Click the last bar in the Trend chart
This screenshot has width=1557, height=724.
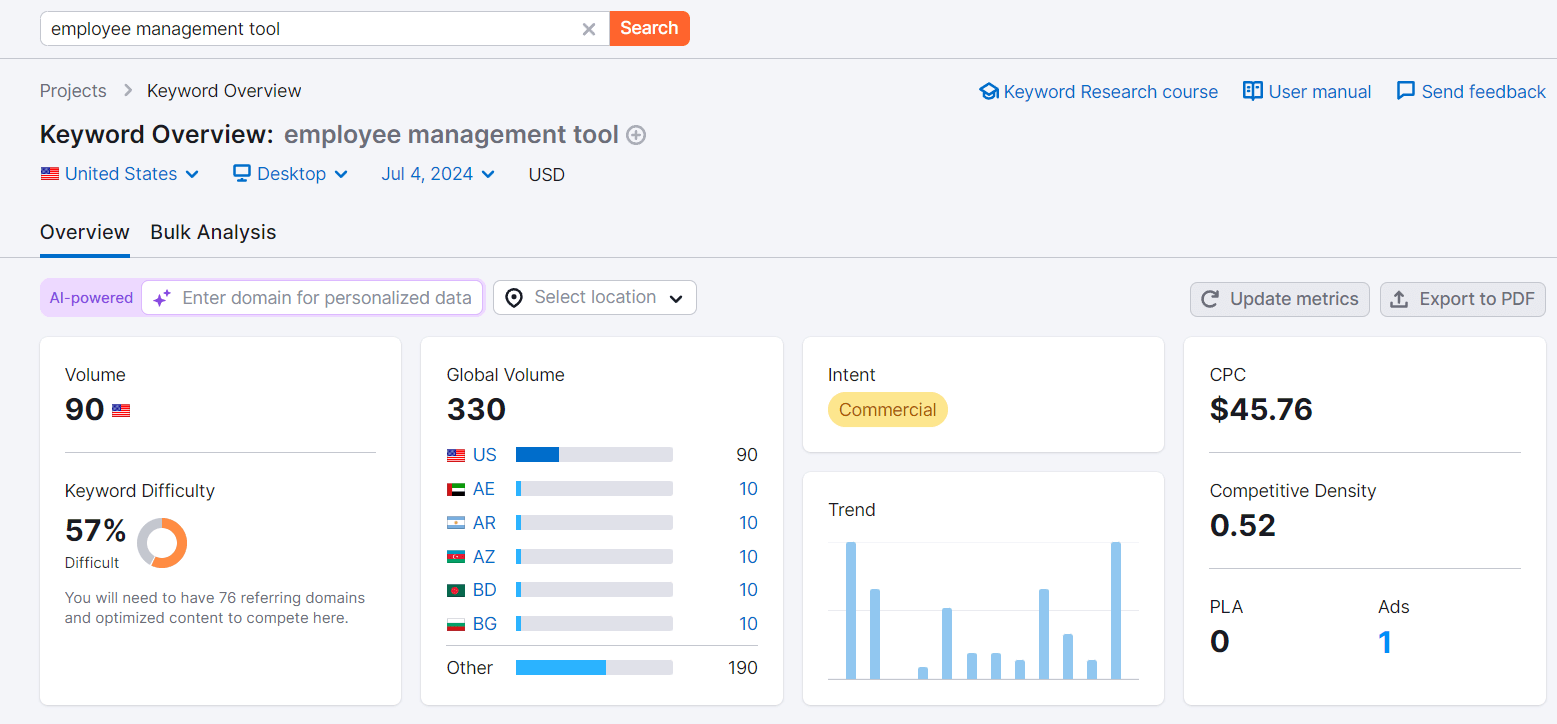1116,611
